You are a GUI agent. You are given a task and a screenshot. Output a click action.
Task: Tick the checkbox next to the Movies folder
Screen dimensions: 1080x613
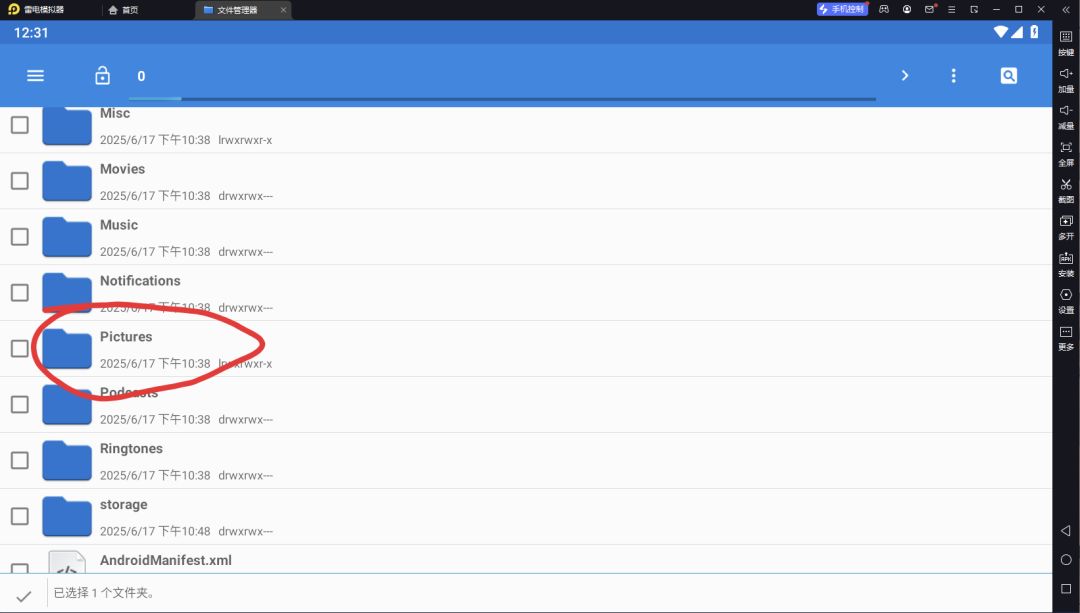tap(20, 181)
